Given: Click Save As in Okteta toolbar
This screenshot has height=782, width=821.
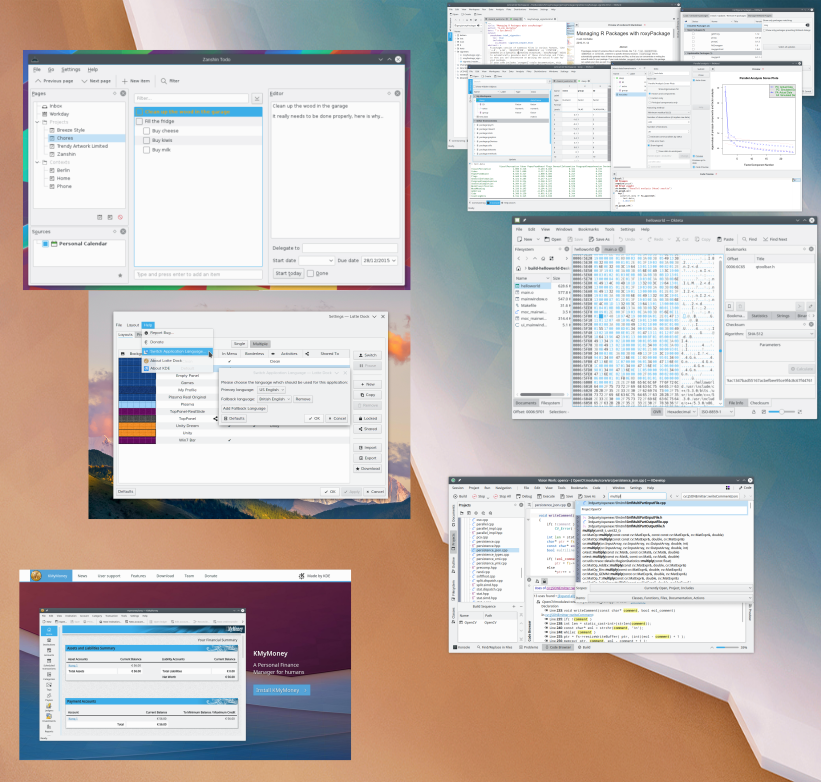Looking at the screenshot, I should [x=598, y=239].
